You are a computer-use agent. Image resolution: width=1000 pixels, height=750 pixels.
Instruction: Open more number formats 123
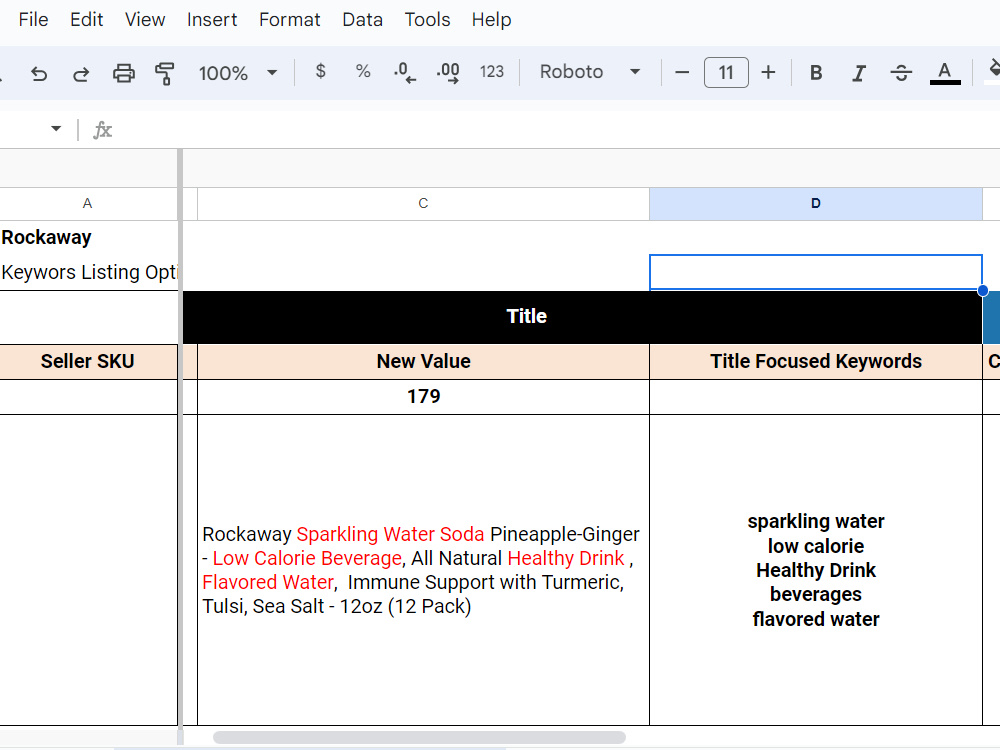pyautogui.click(x=492, y=71)
